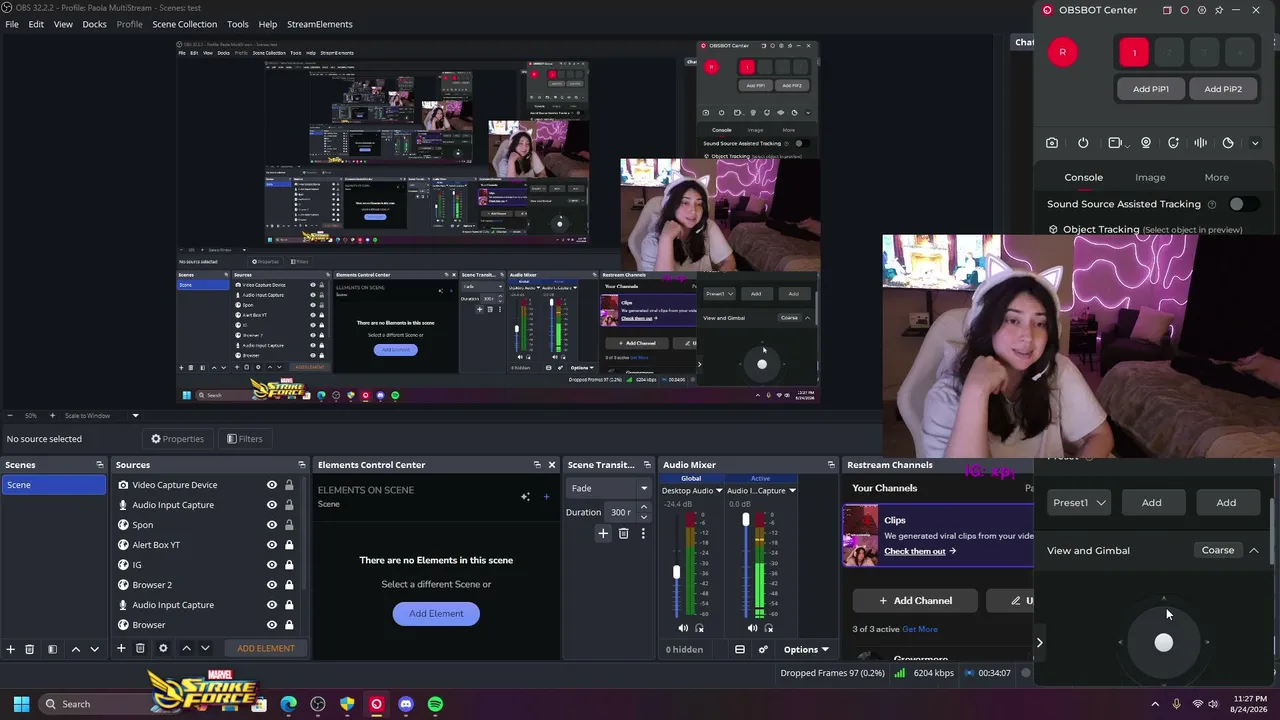
Task: Unlock the Browser source
Action: click(x=289, y=625)
